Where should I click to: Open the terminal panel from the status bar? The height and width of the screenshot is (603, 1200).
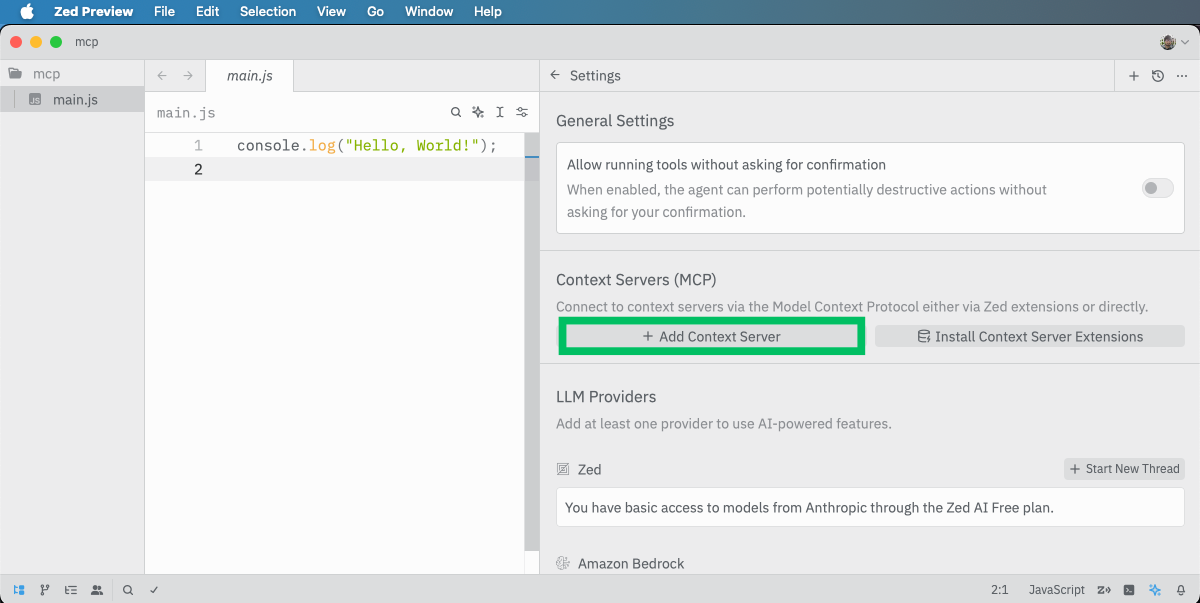pos(1129,590)
